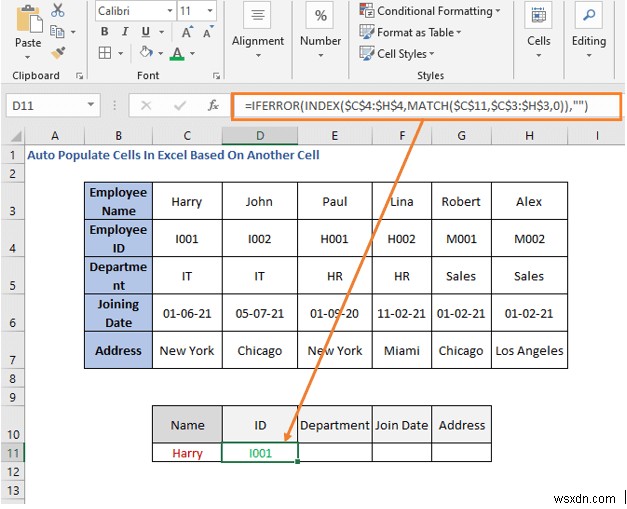Click the Paste clipboard icon
The height and width of the screenshot is (509, 627).
[x=29, y=19]
